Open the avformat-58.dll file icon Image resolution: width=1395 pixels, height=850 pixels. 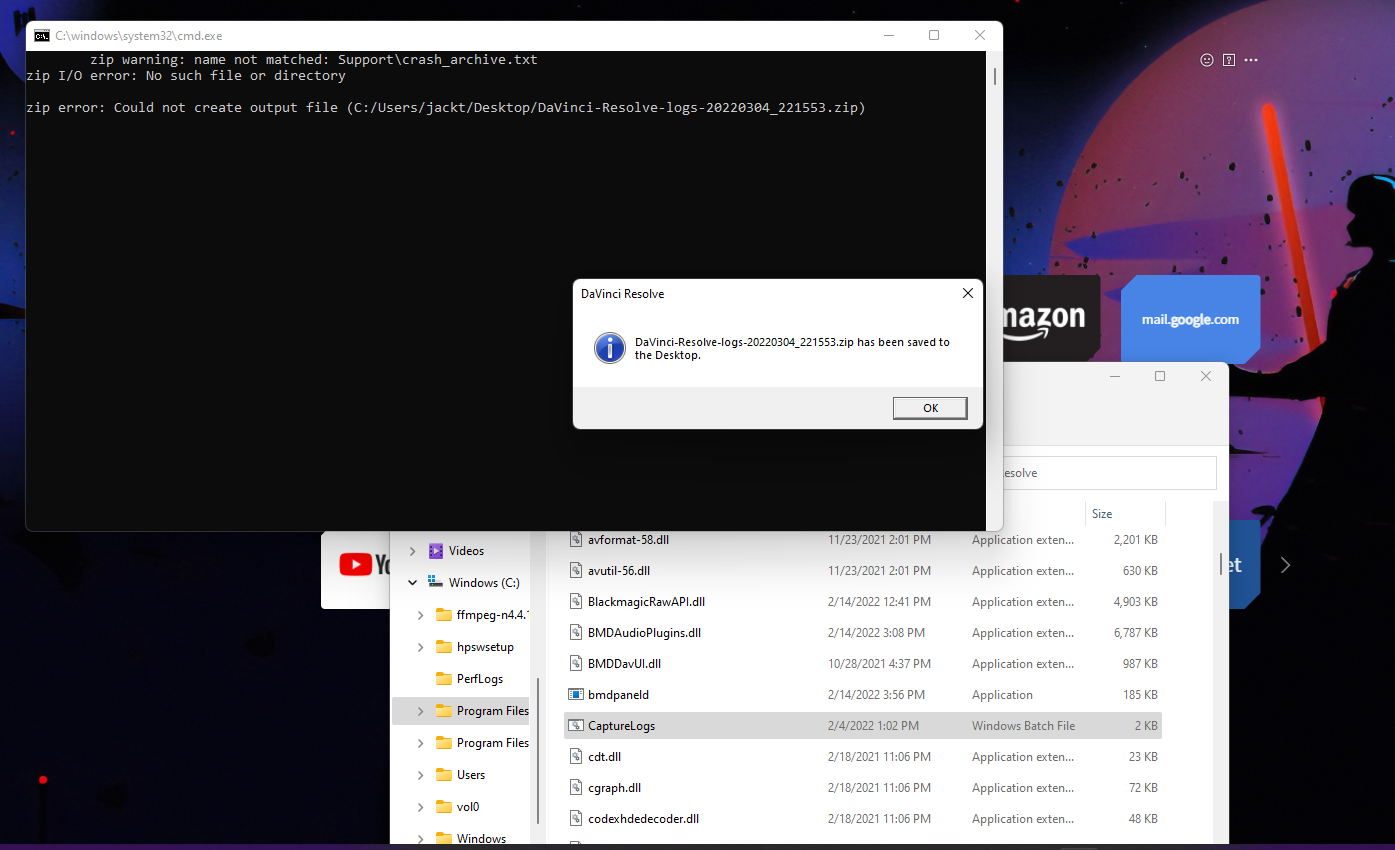click(576, 539)
